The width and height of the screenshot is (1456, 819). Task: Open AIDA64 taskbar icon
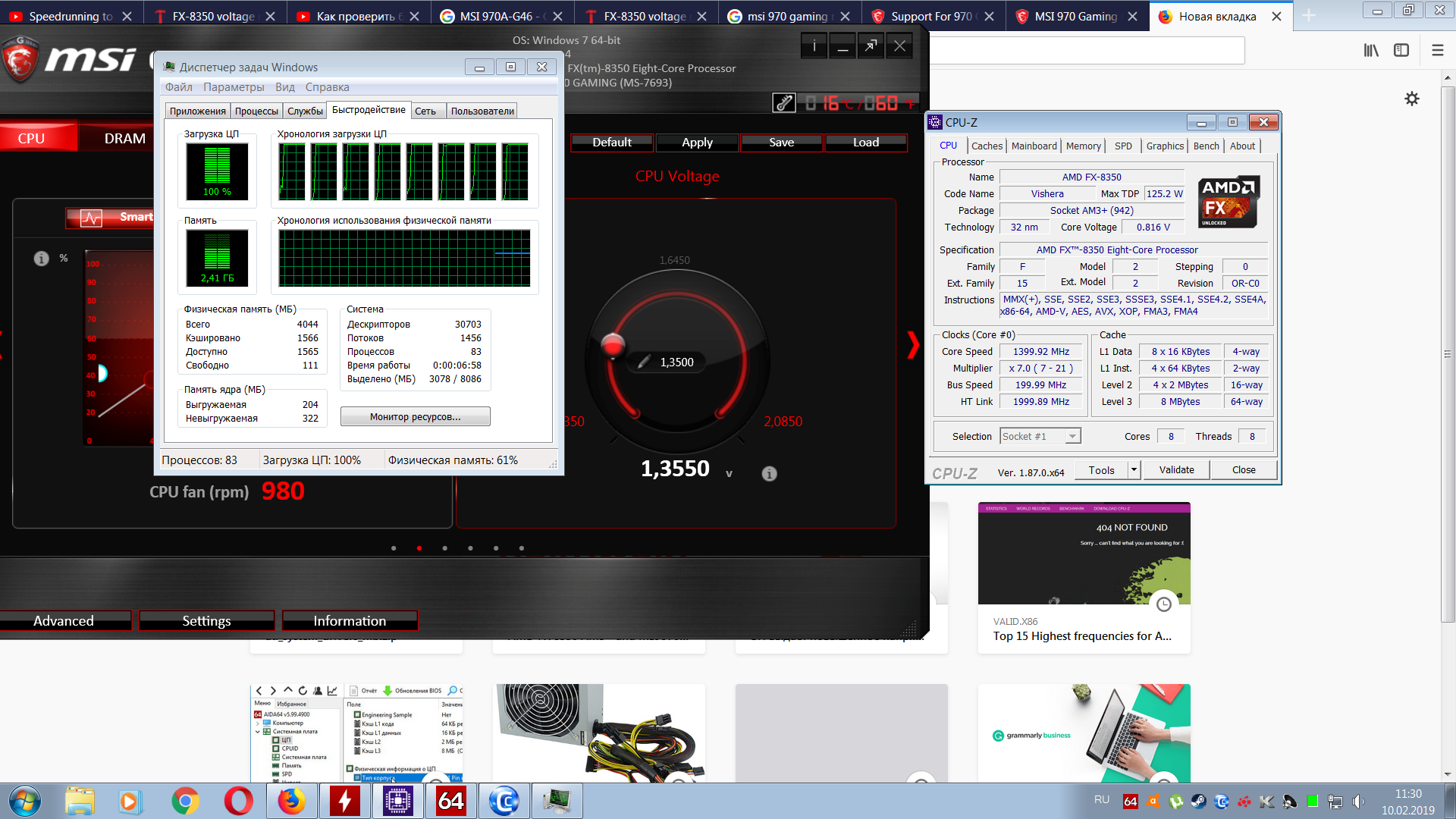click(450, 801)
